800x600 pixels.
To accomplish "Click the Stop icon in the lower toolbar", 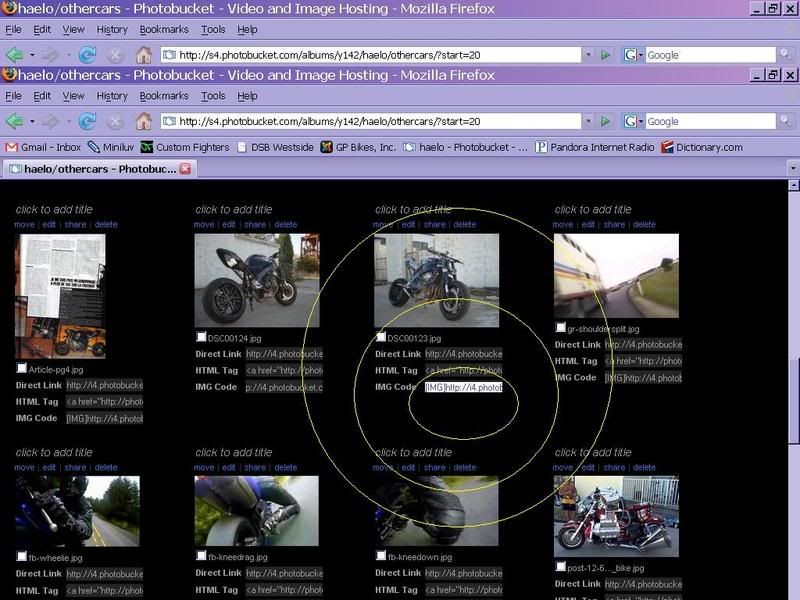I will 116,121.
